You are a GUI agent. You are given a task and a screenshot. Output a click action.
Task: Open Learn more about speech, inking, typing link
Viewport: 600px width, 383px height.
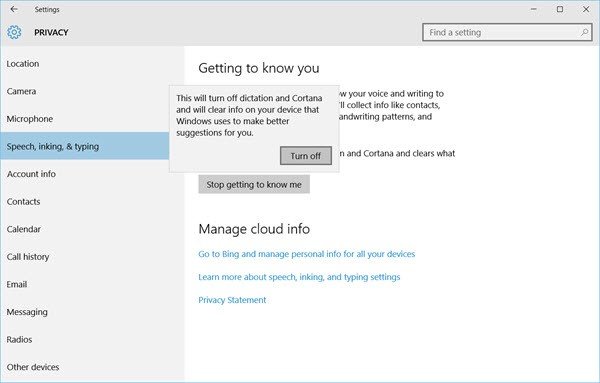(299, 277)
